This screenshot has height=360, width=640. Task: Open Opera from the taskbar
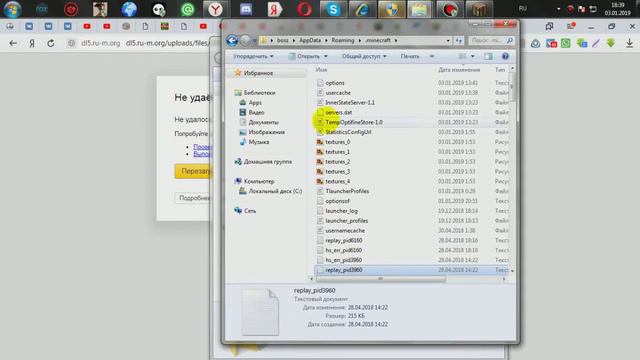304,9
